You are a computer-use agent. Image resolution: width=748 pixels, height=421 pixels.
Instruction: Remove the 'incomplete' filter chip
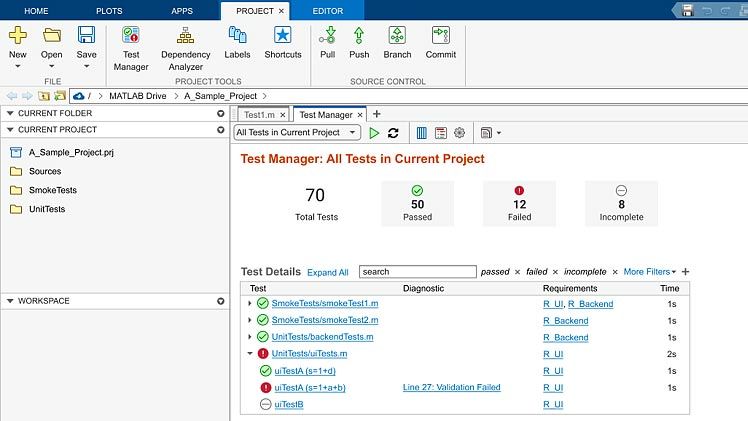[615, 272]
